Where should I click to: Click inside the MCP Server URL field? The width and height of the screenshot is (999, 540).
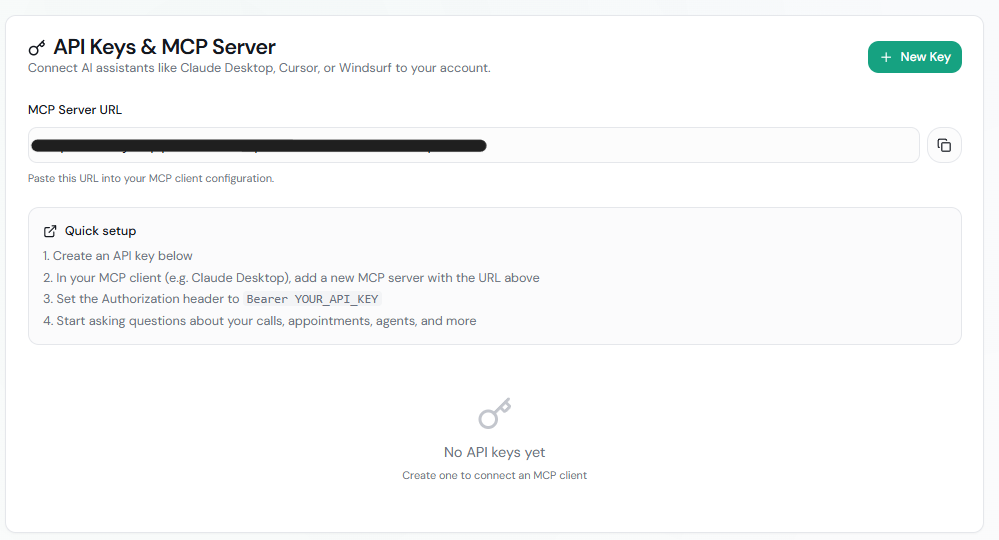[x=700, y=145]
